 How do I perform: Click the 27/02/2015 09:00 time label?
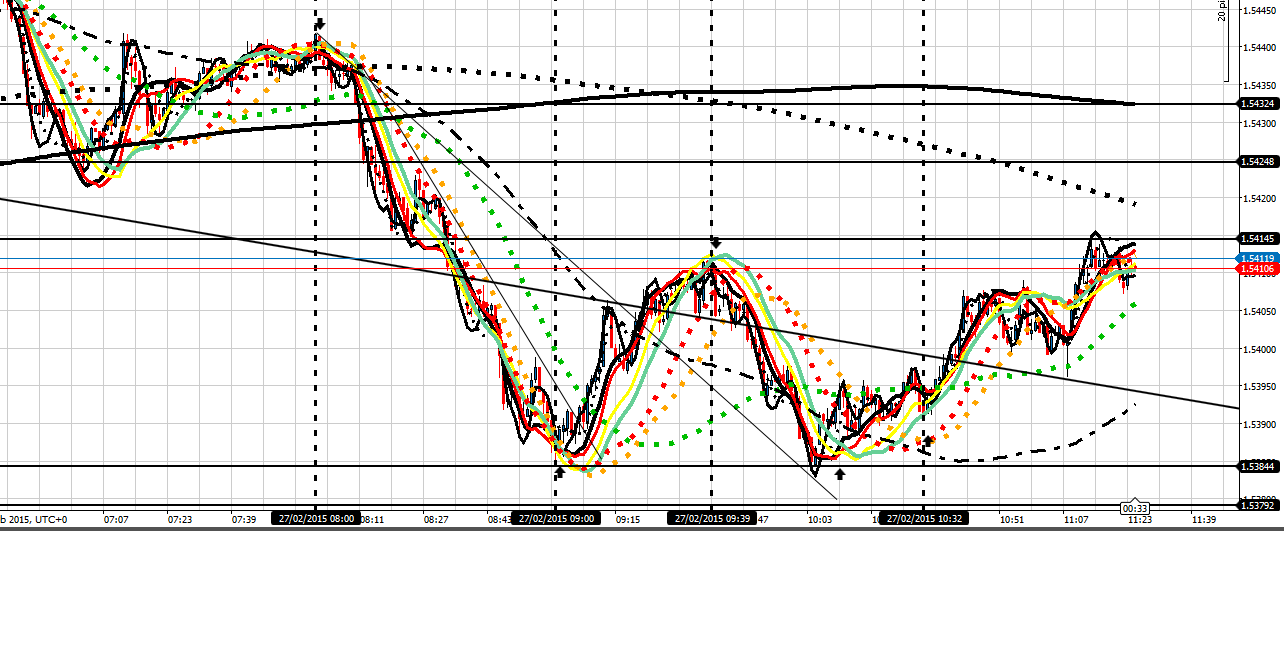pyautogui.click(x=556, y=519)
